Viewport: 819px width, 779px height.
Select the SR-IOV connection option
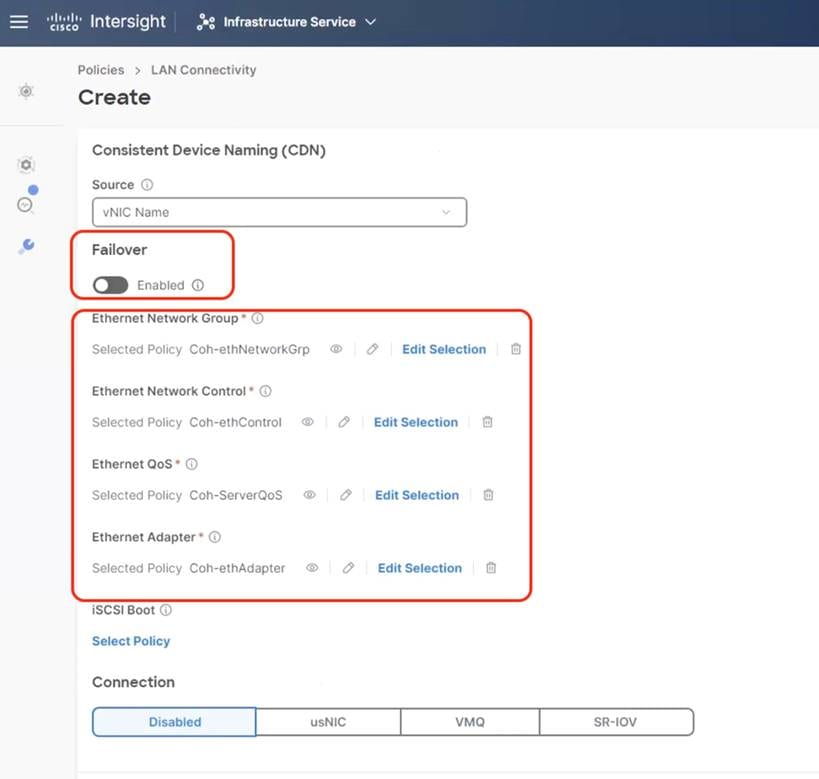(616, 721)
